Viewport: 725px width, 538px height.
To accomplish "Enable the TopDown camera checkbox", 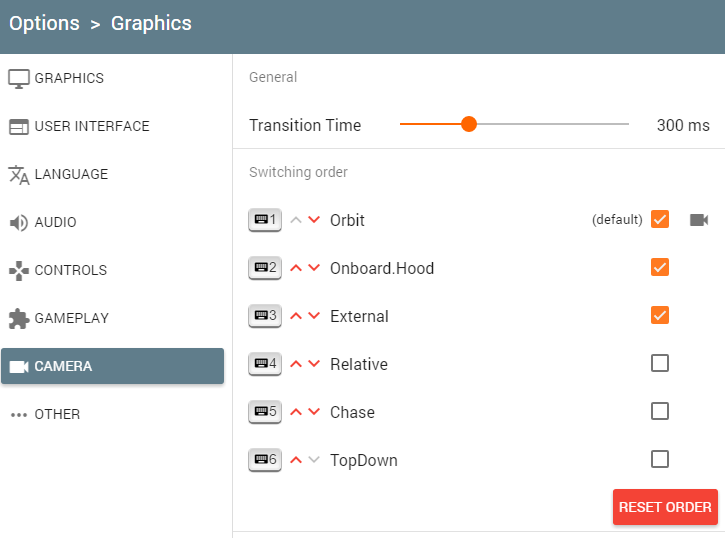I will pos(660,459).
